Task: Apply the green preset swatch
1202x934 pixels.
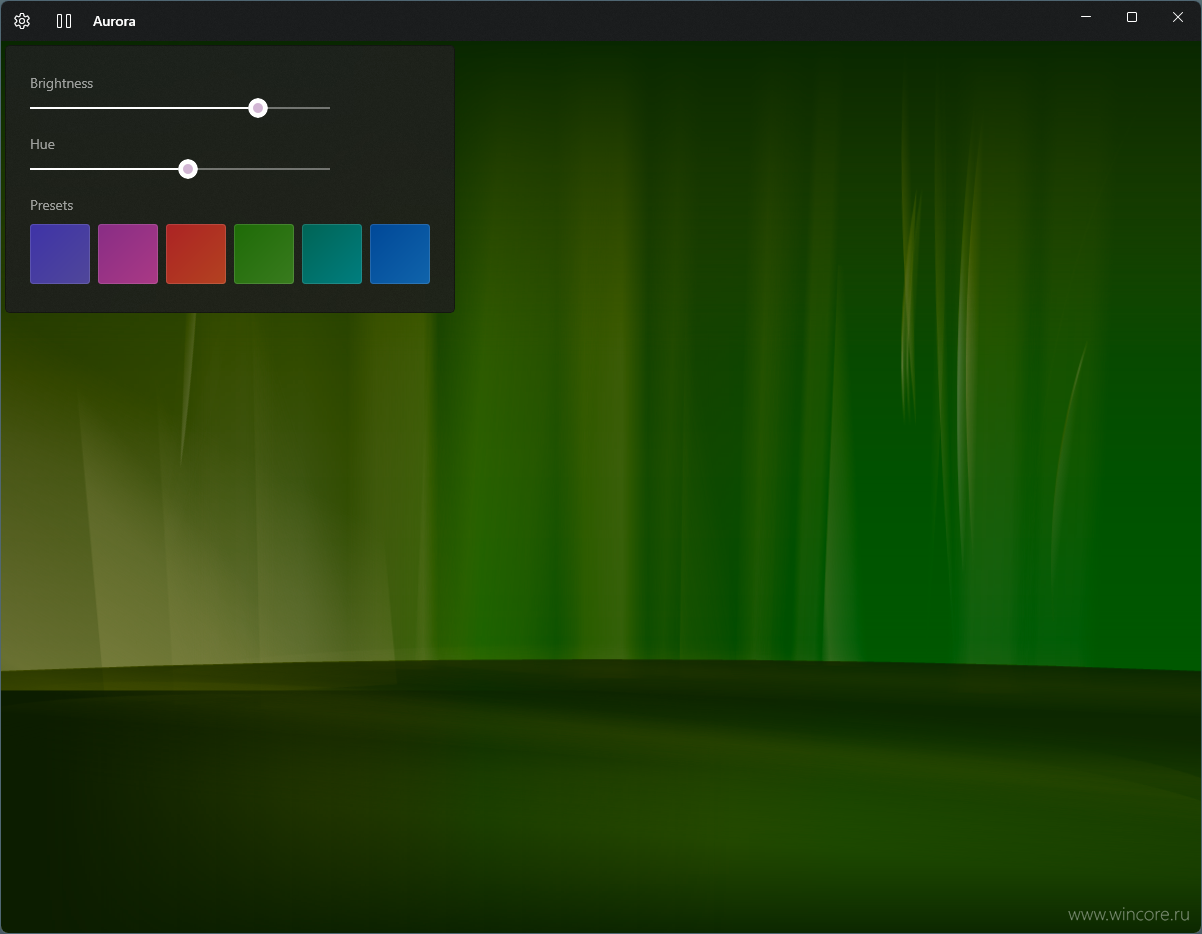Action: (x=264, y=254)
